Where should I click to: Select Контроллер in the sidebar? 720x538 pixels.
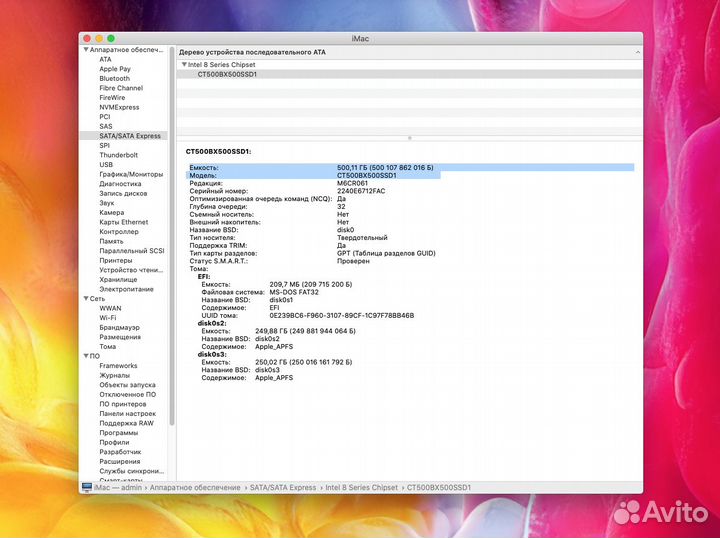pos(119,232)
